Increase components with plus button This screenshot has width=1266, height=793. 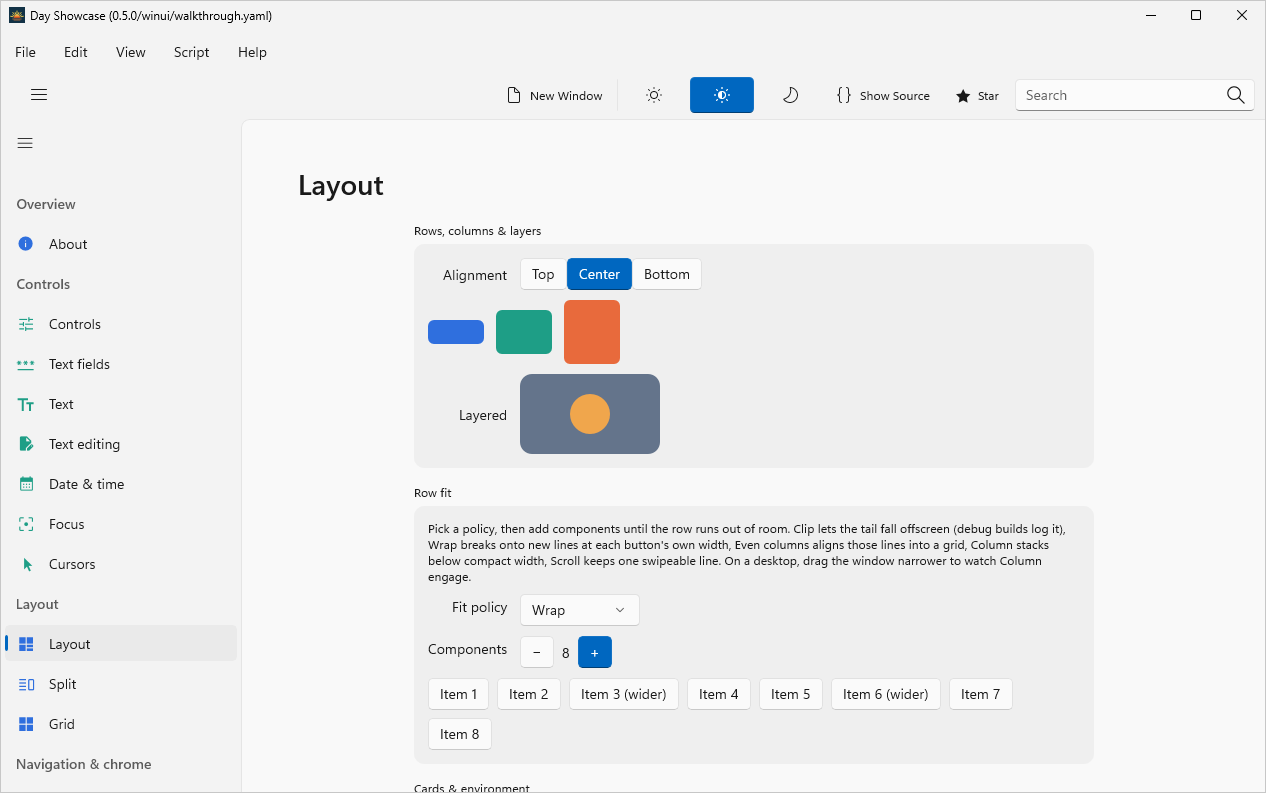(x=595, y=652)
